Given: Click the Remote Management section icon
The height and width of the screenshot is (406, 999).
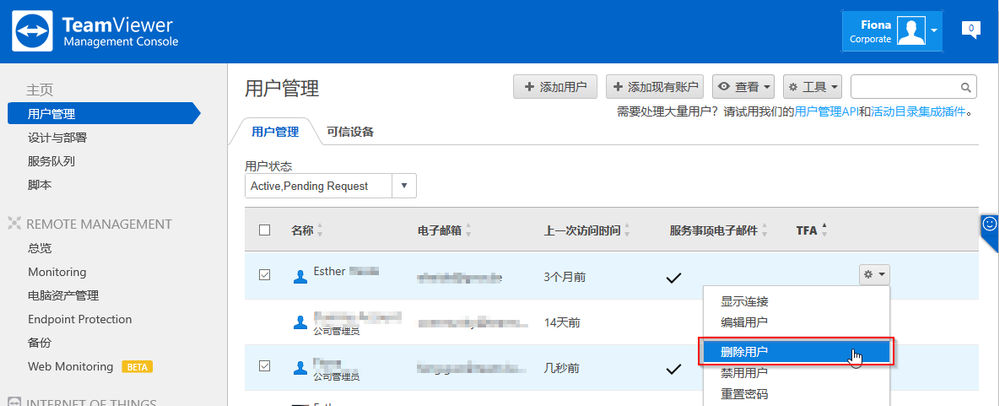Looking at the screenshot, I should (15, 224).
